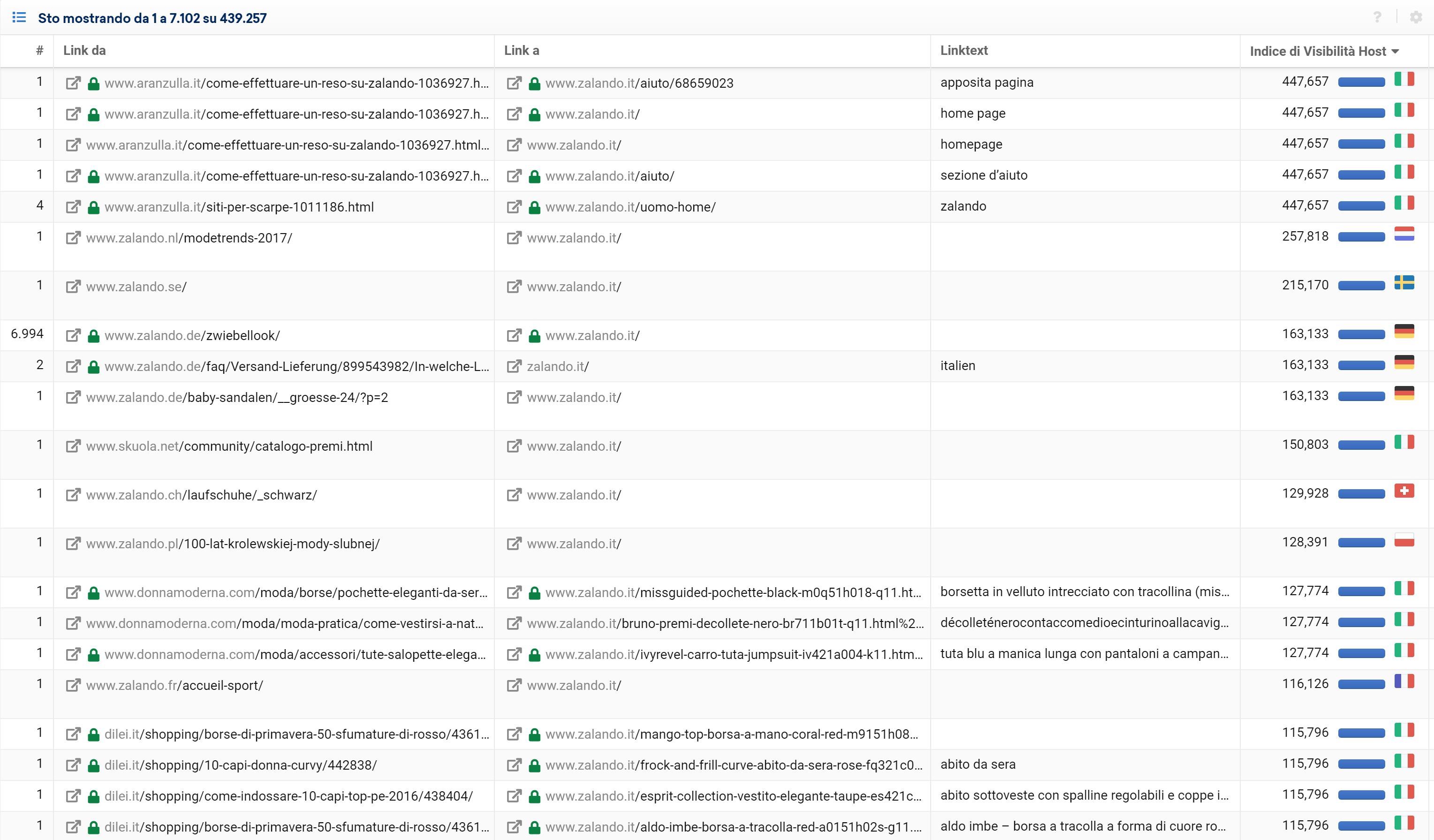This screenshot has width=1434, height=840.
Task: Open external link icon for zalando.it/aiuto/68659023 target
Action: click(514, 83)
